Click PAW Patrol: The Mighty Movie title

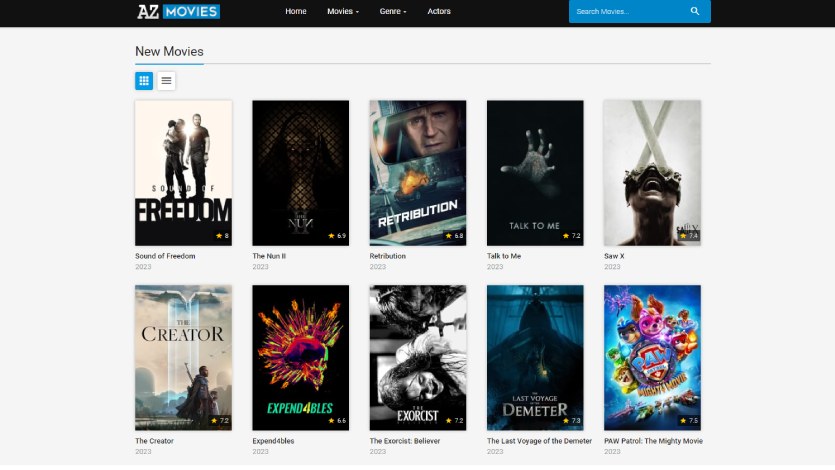tap(653, 441)
